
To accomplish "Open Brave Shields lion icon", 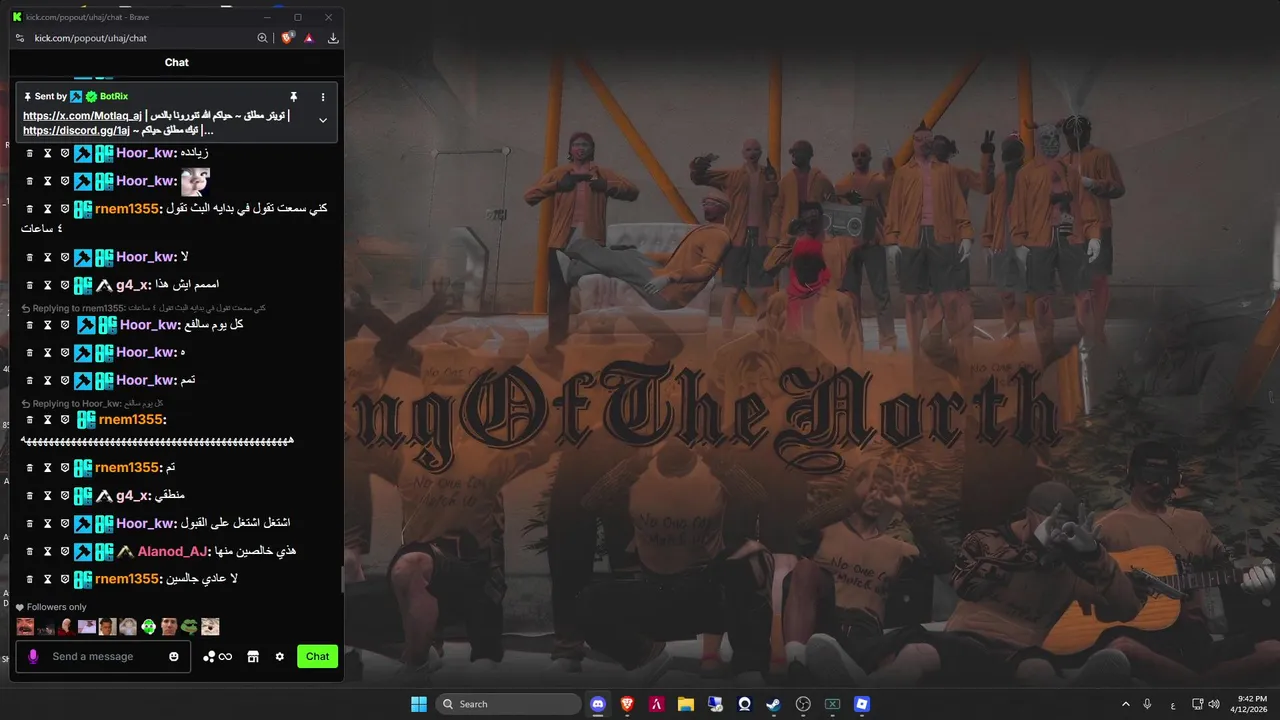I will tap(288, 38).
